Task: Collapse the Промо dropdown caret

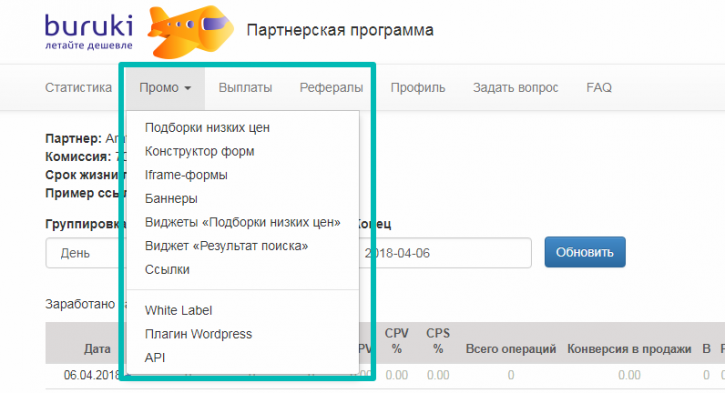Action: (x=188, y=88)
